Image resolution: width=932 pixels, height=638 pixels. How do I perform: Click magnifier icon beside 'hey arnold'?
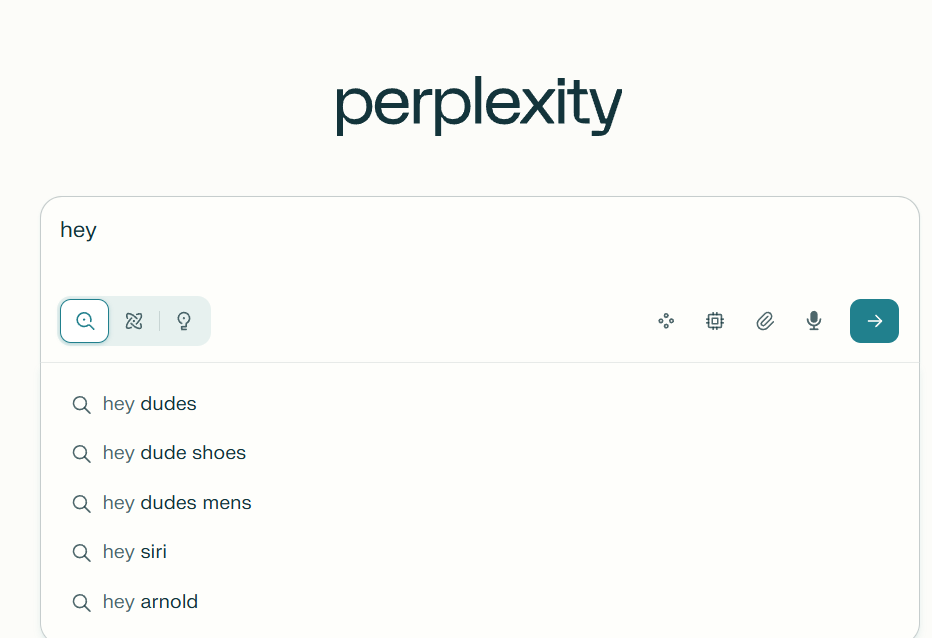point(82,603)
